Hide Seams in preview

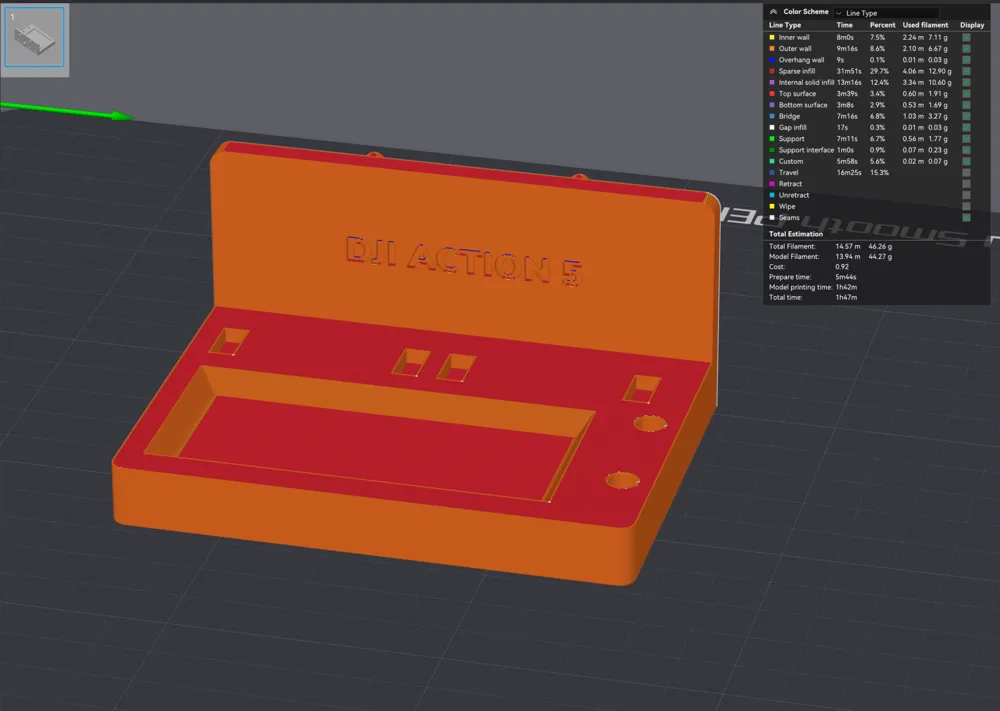tap(966, 217)
